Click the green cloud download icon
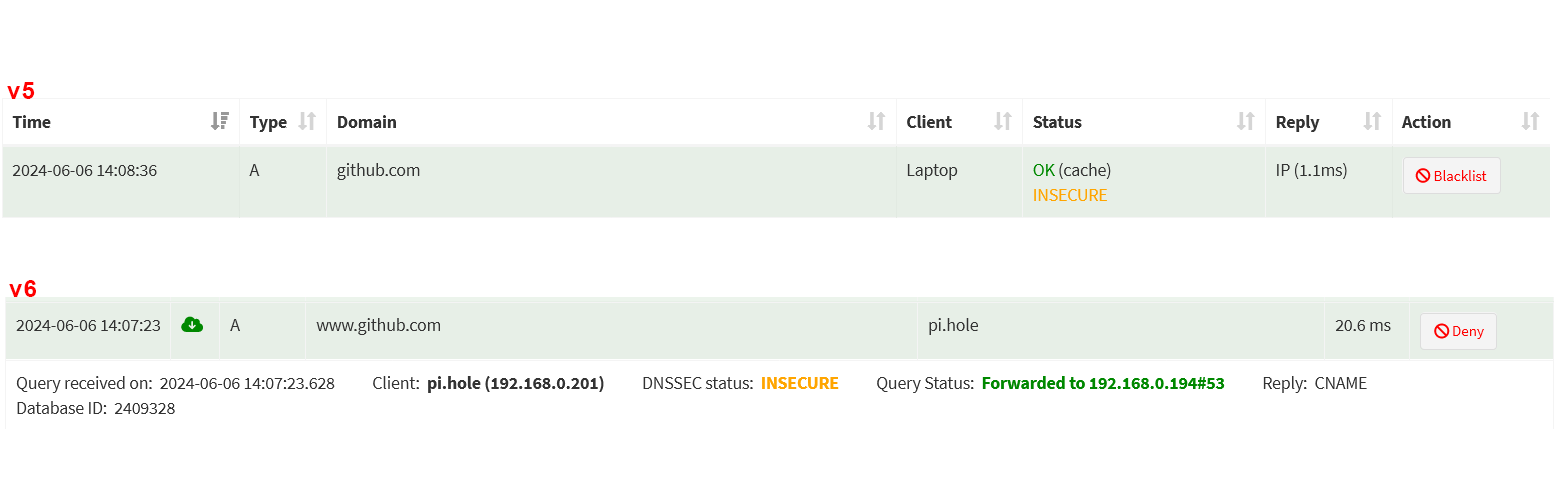Image resolution: width=1555 pixels, height=500 pixels. point(192,325)
